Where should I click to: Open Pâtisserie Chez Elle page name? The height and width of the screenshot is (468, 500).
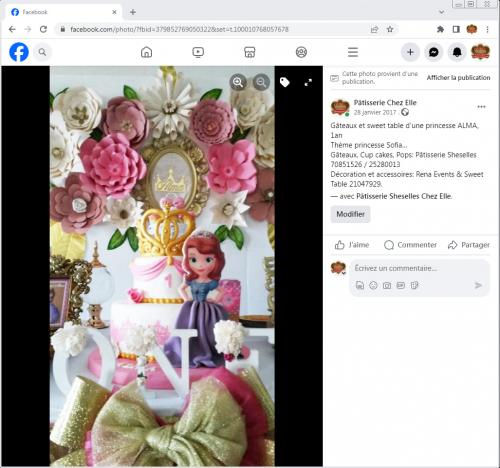point(385,103)
